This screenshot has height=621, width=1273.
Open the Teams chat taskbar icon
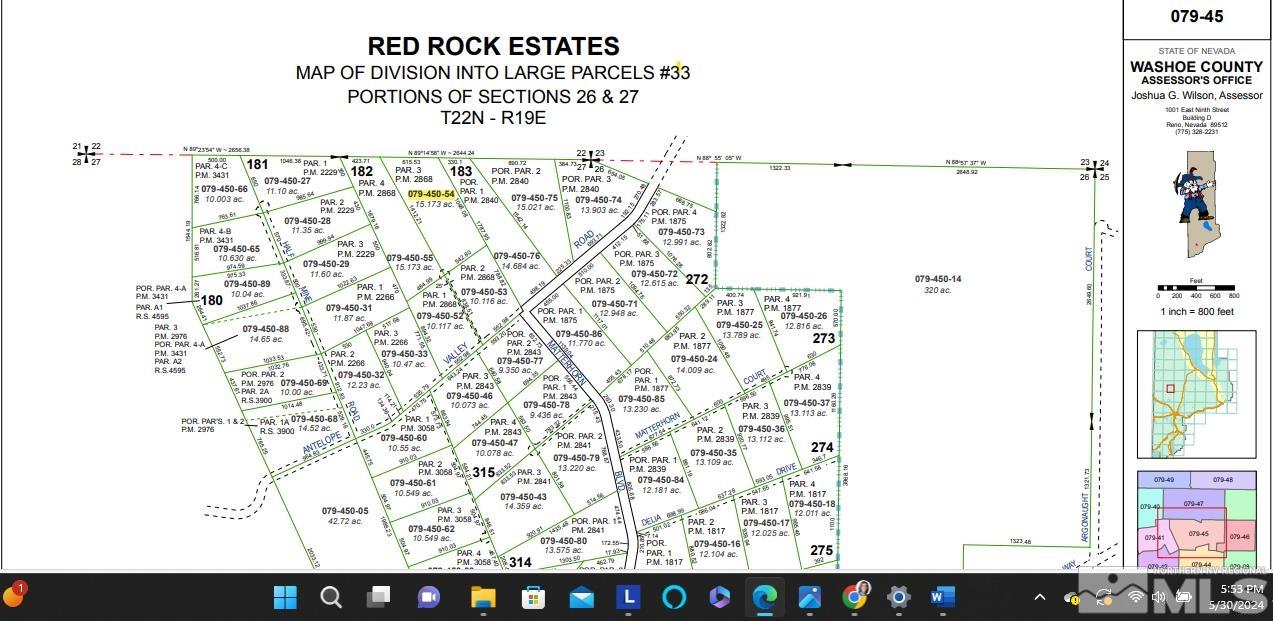click(429, 597)
